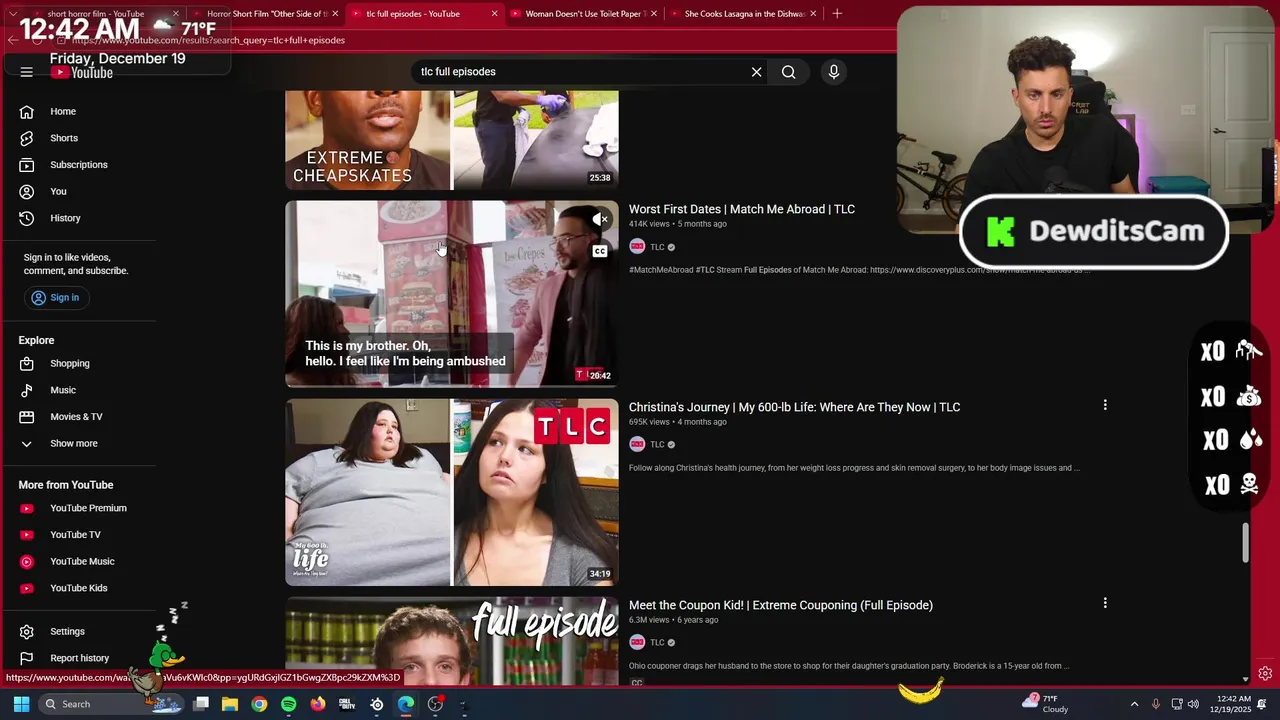Click TLC channel avatar under Worst First Dates
The image size is (1280, 720).
637,247
